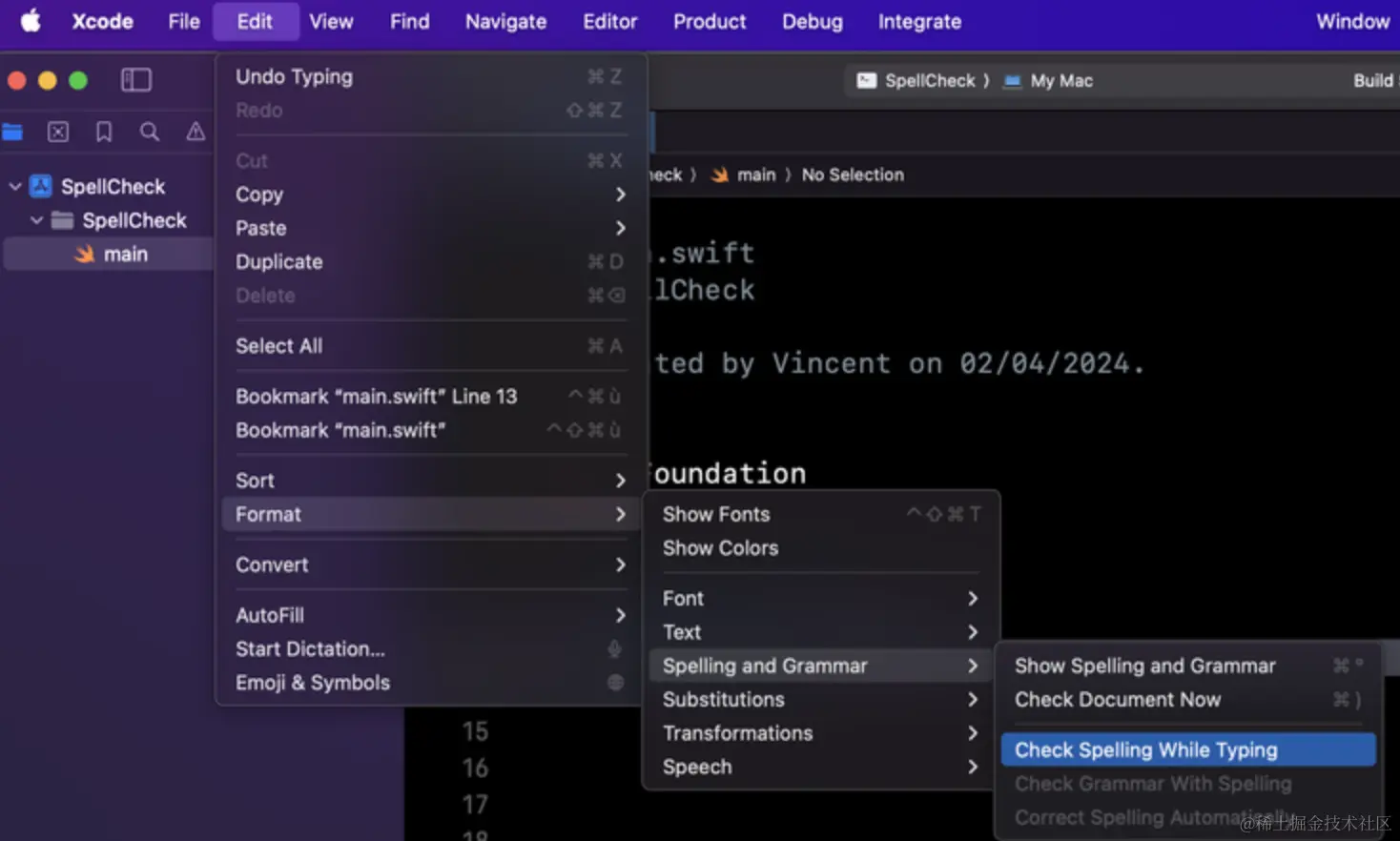The width and height of the screenshot is (1400, 841).
Task: Open the find navigator magnifier icon
Action: coord(150,132)
